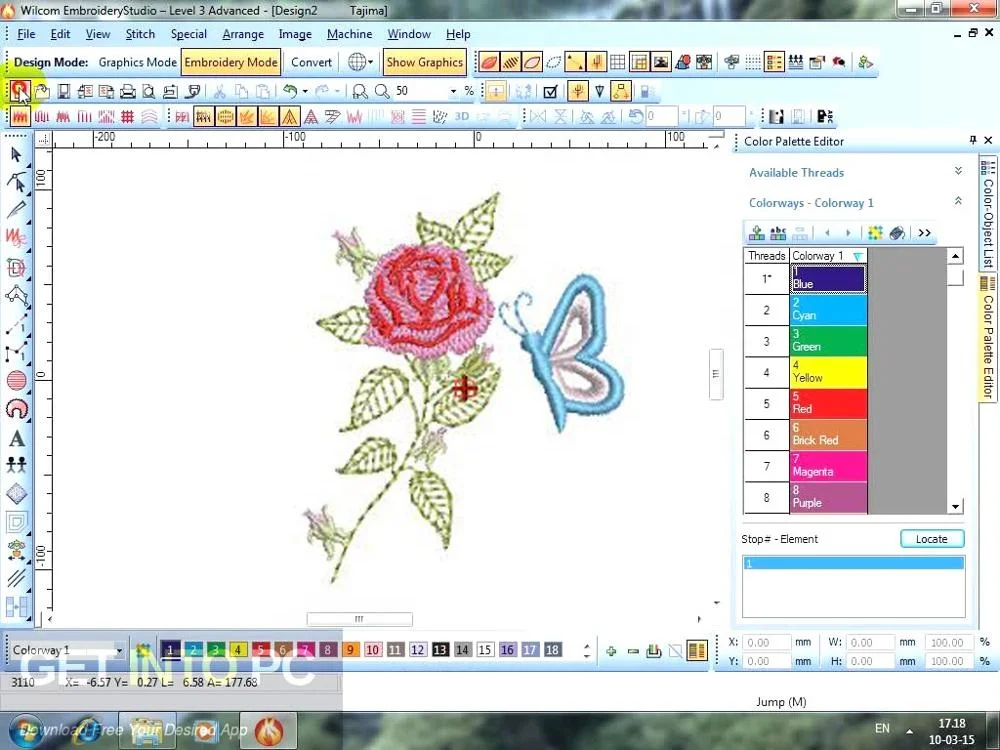Click the Undo arrow icon
This screenshot has width=1000, height=750.
(290, 91)
